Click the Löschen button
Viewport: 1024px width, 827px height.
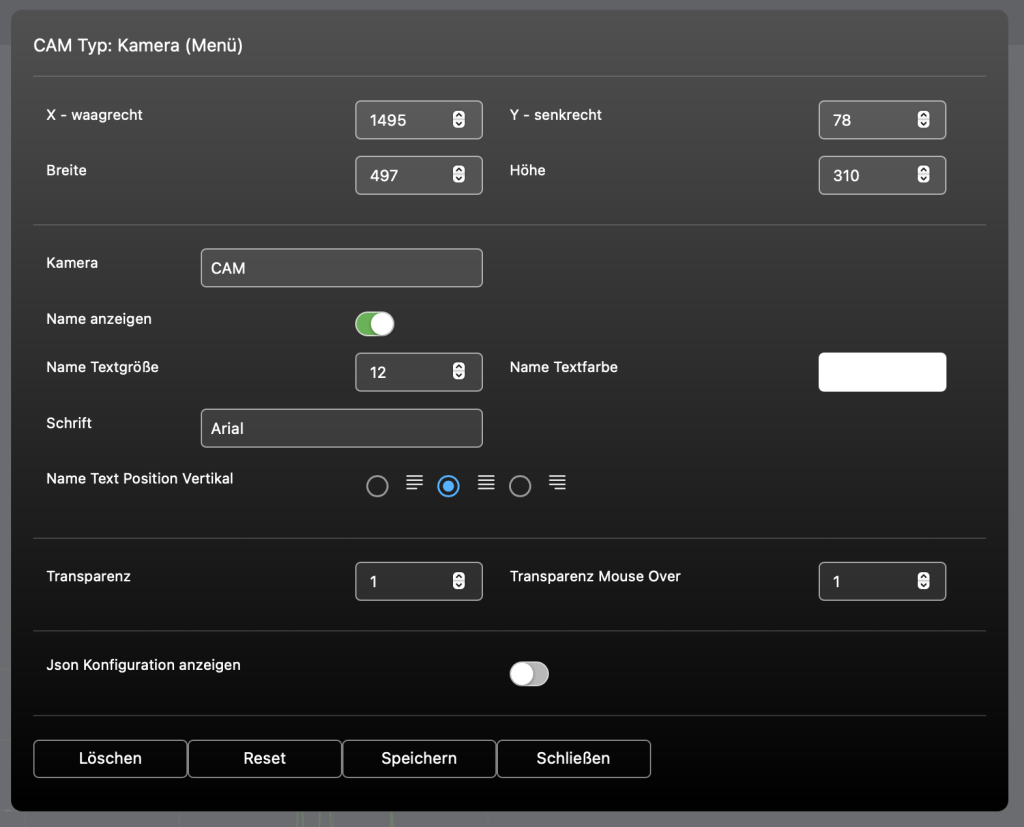[110, 758]
